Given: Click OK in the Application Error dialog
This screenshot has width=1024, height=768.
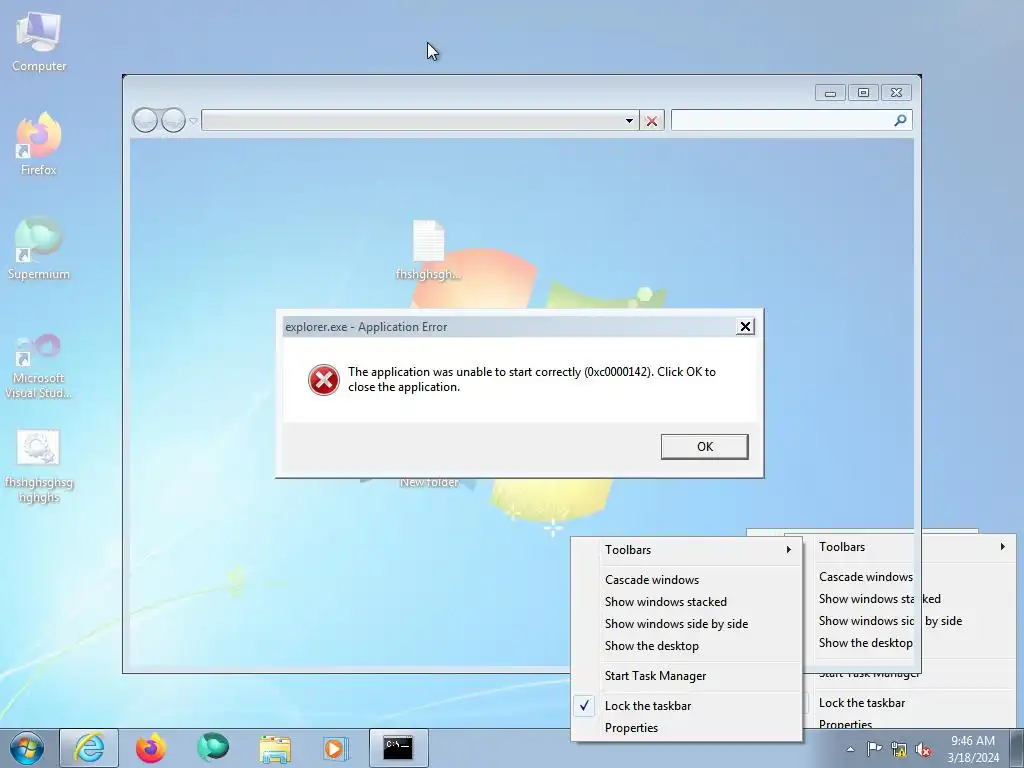Looking at the screenshot, I should [x=705, y=447].
